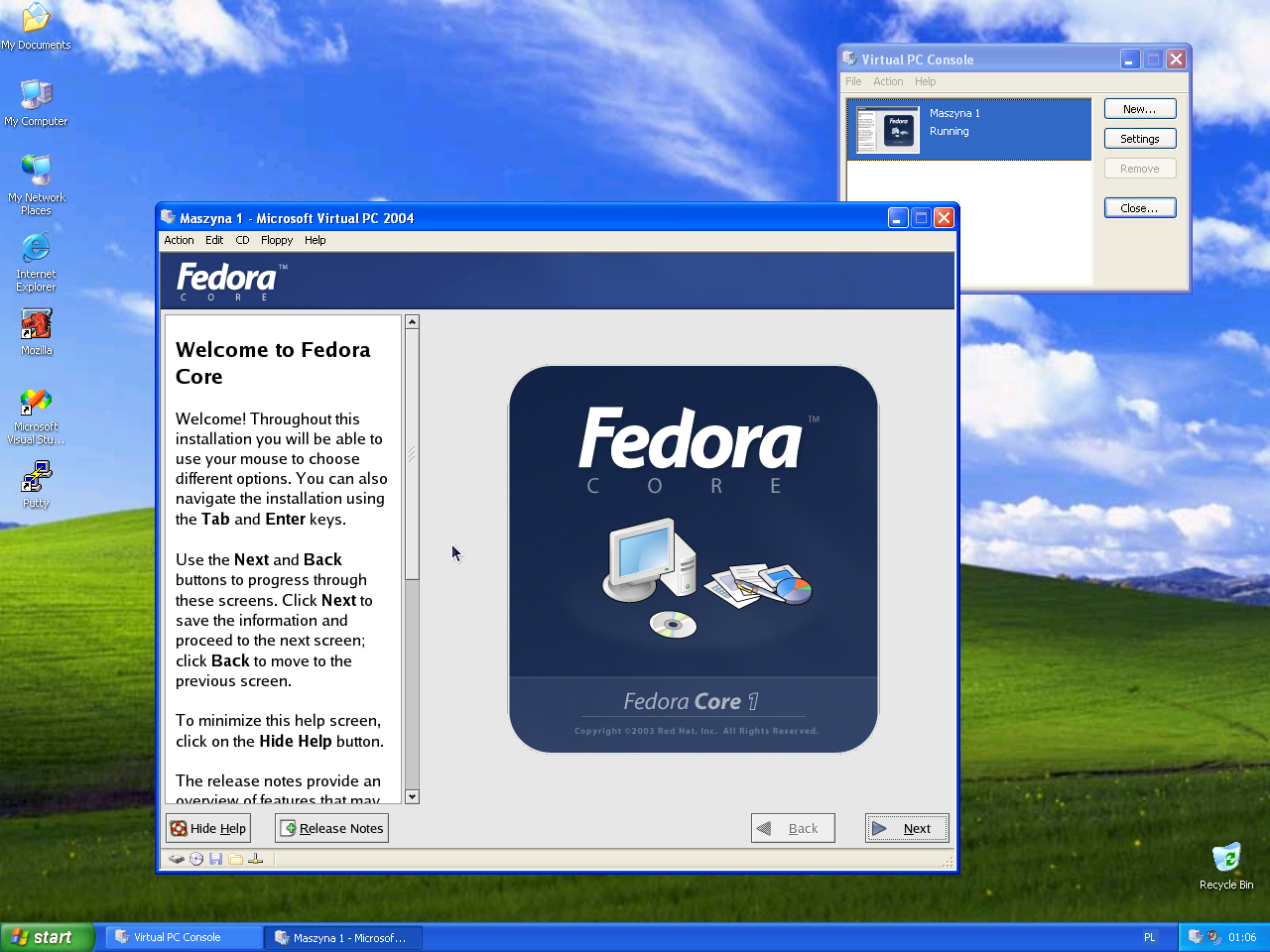The image size is (1270, 952).
Task: Select Maszyna 1 thumbnail in console list
Action: click(888, 130)
